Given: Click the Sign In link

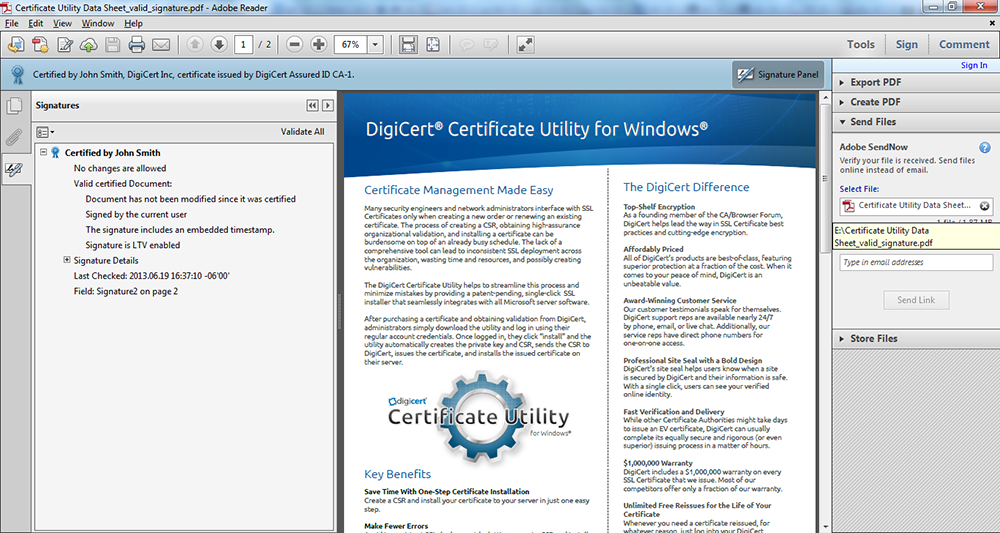Looking at the screenshot, I should coord(974,65).
